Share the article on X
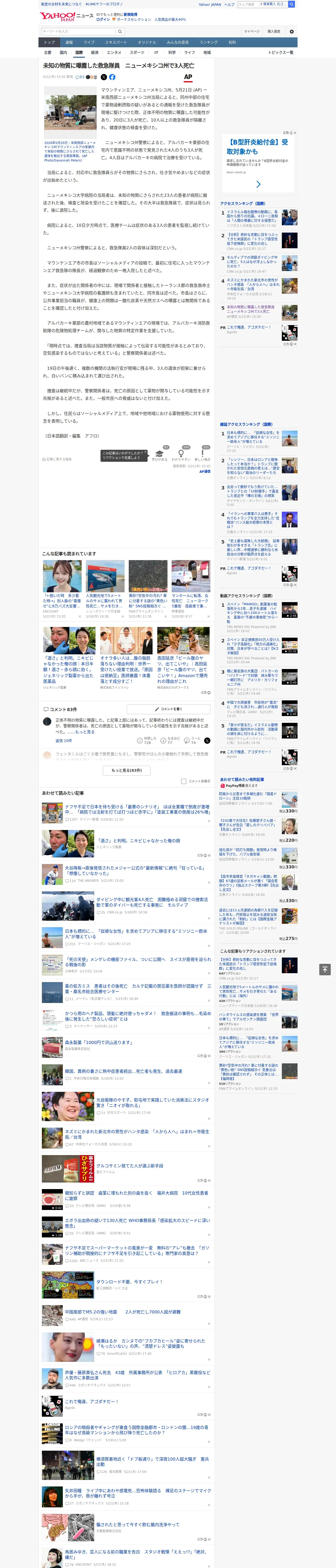336x1568 pixels. point(104,77)
